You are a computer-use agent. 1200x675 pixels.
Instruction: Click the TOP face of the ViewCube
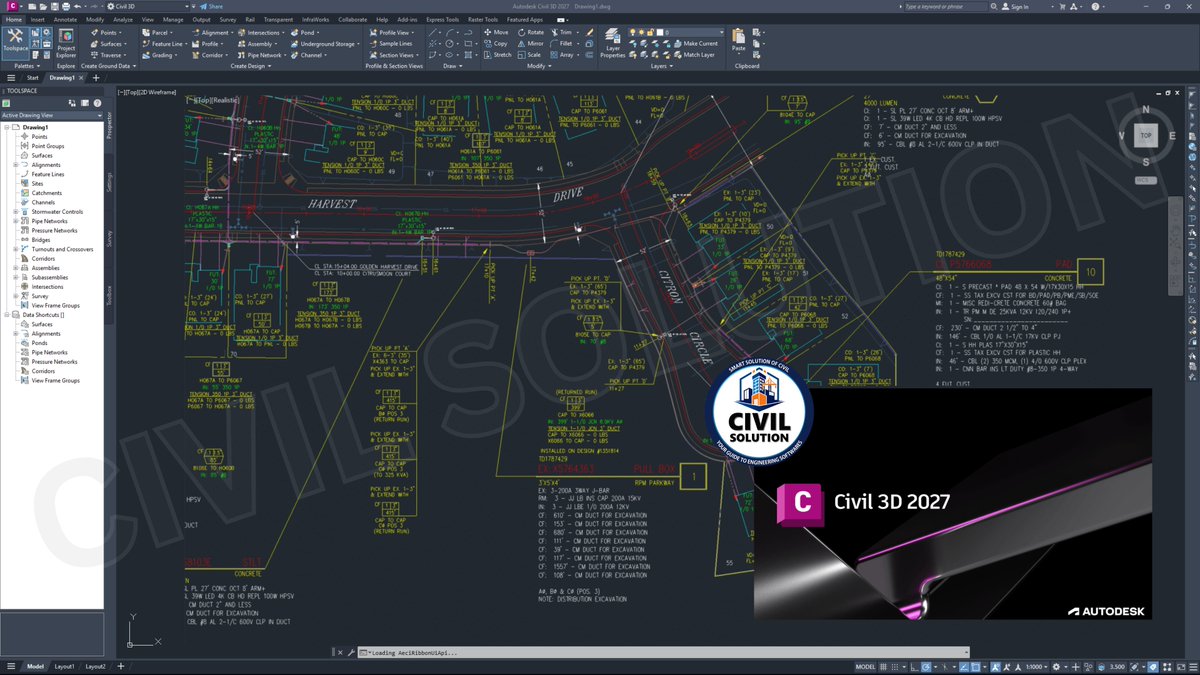point(1146,135)
